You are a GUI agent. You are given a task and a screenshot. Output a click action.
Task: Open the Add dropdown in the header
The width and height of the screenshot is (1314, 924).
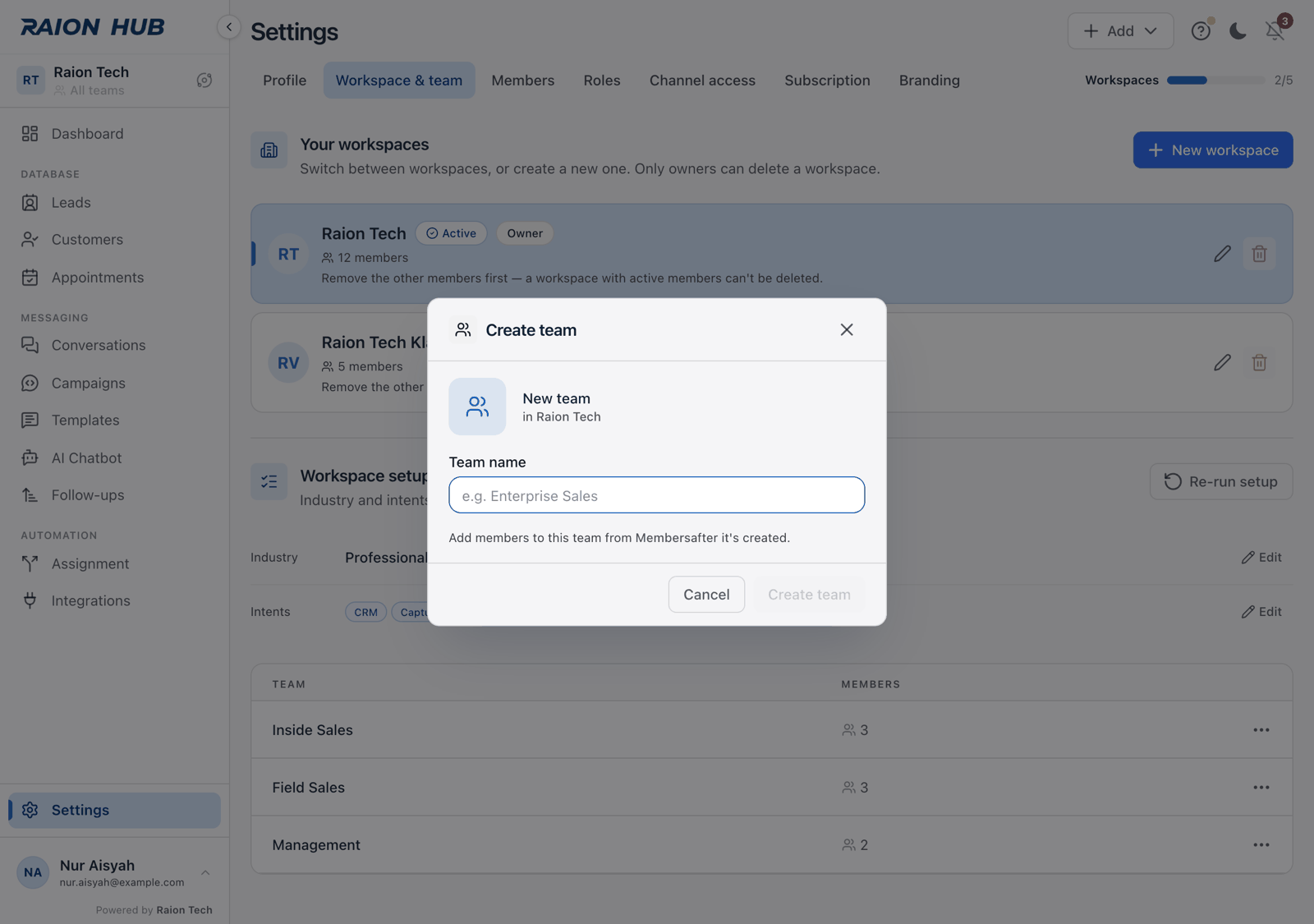[1120, 31]
